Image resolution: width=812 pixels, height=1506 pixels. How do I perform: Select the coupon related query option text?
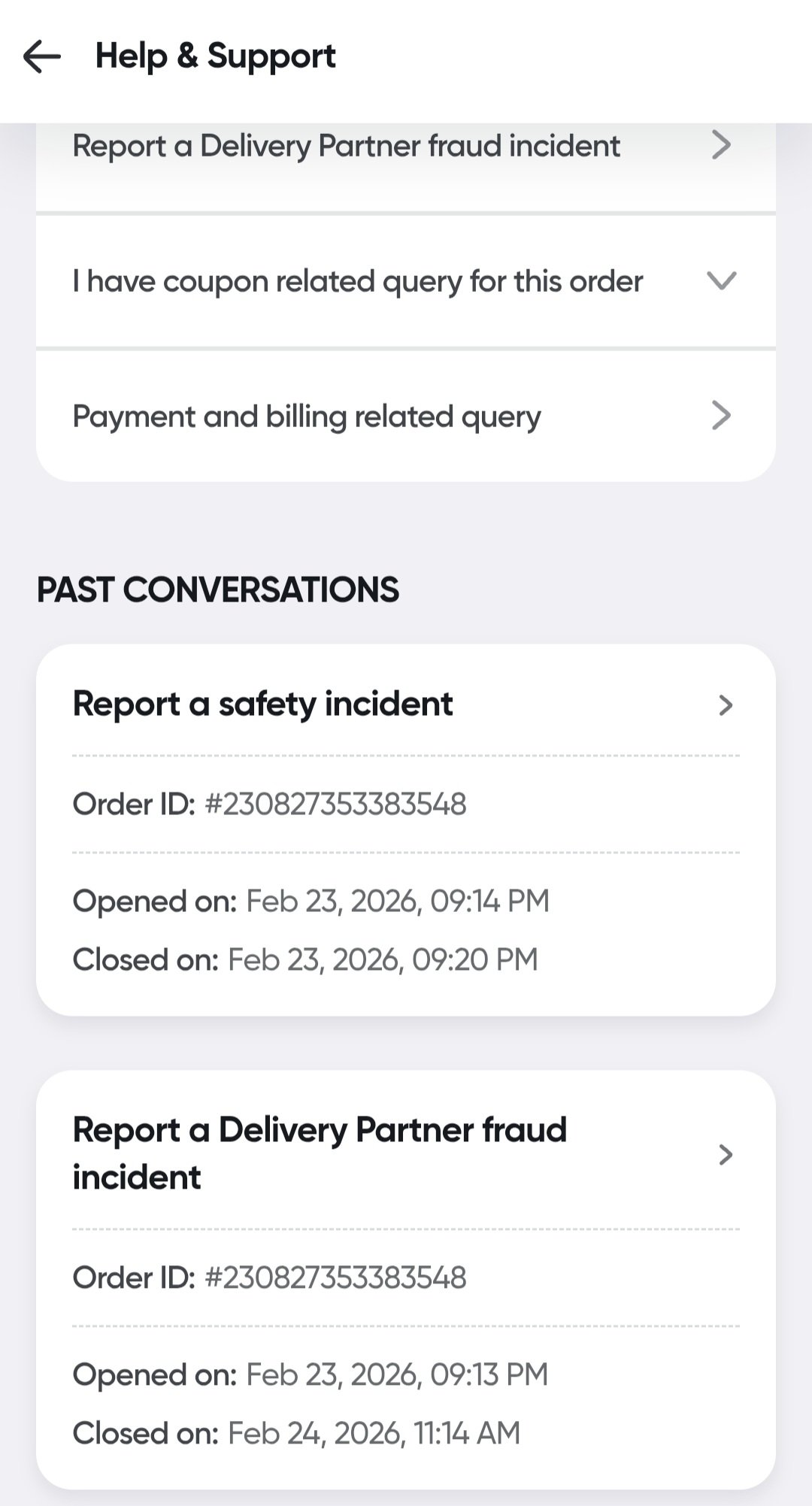coord(357,281)
